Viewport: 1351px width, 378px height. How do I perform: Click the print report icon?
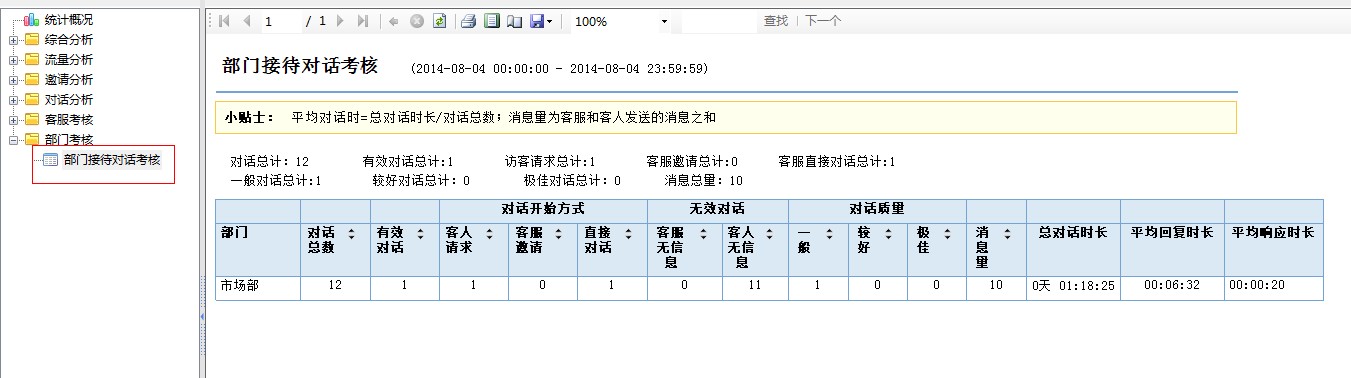(x=467, y=21)
